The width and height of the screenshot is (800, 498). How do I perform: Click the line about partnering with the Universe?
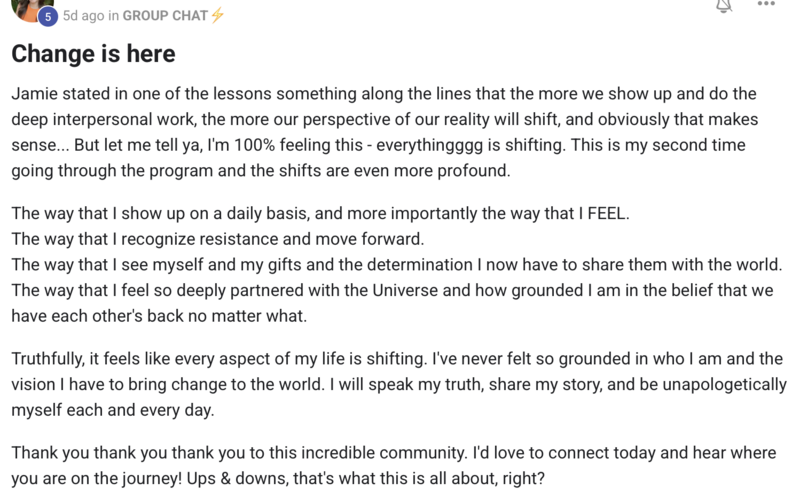pos(392,290)
